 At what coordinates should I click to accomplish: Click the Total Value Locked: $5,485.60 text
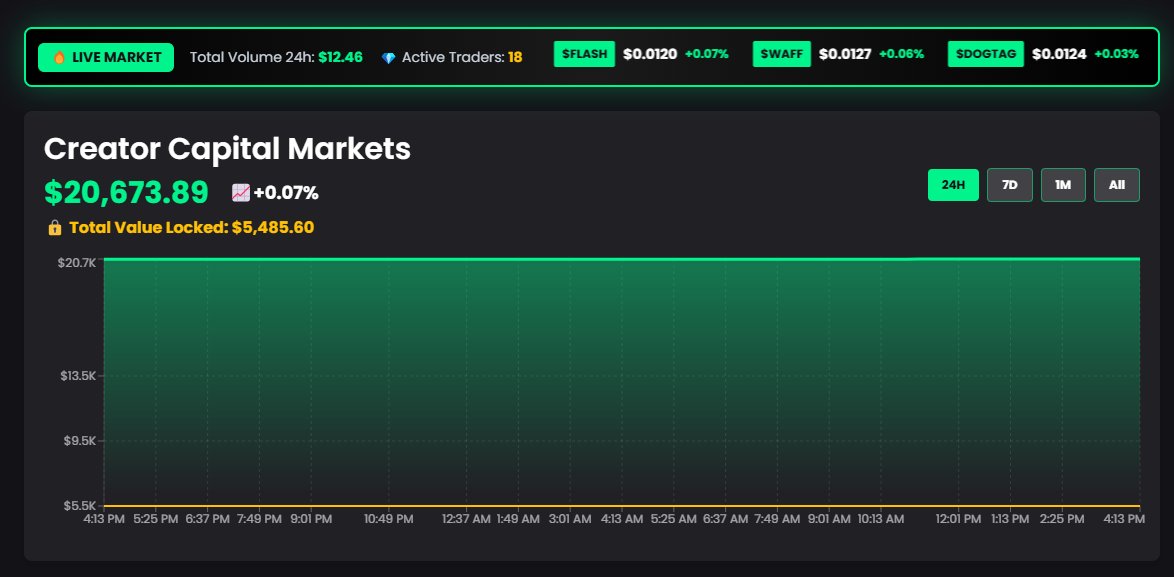click(192, 228)
